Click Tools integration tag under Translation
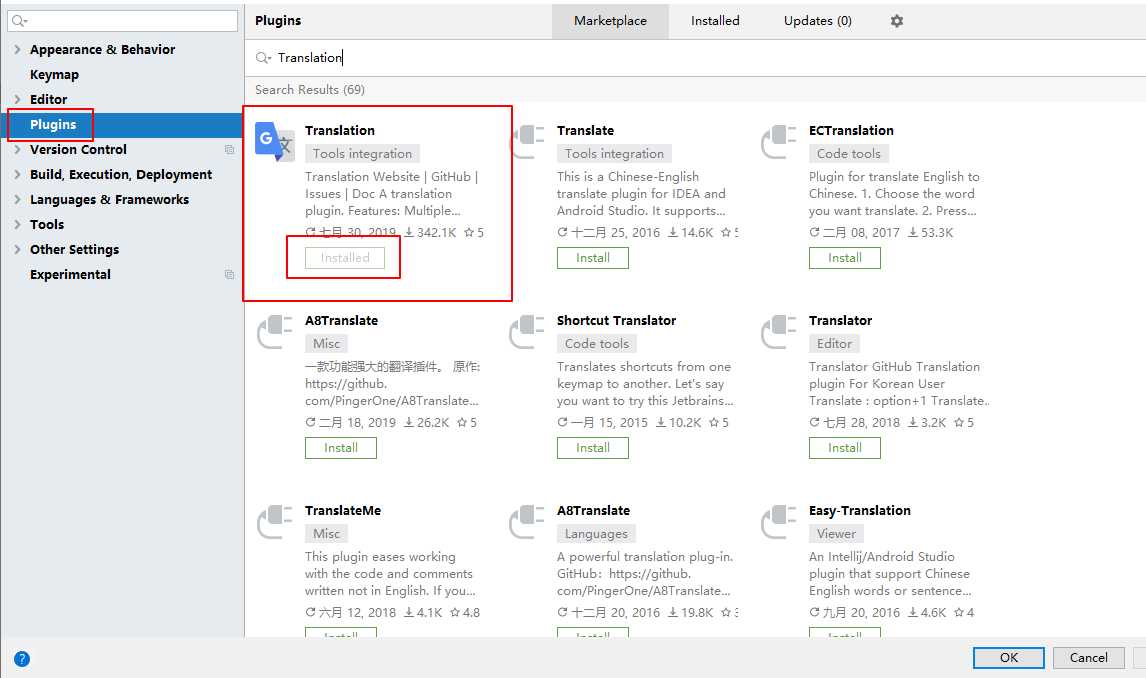The image size is (1146, 678). (363, 153)
